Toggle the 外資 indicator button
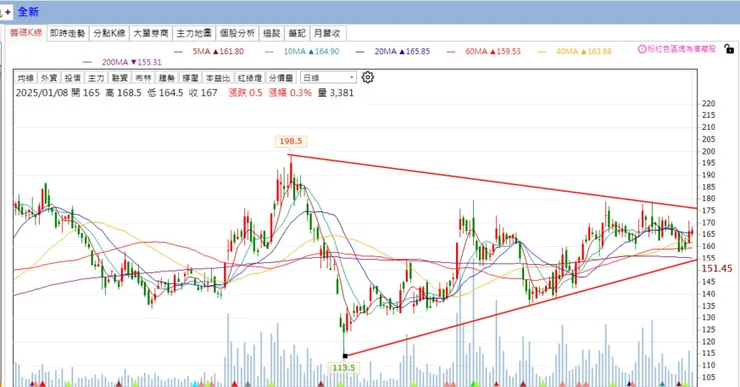The image size is (740, 387). (x=49, y=78)
